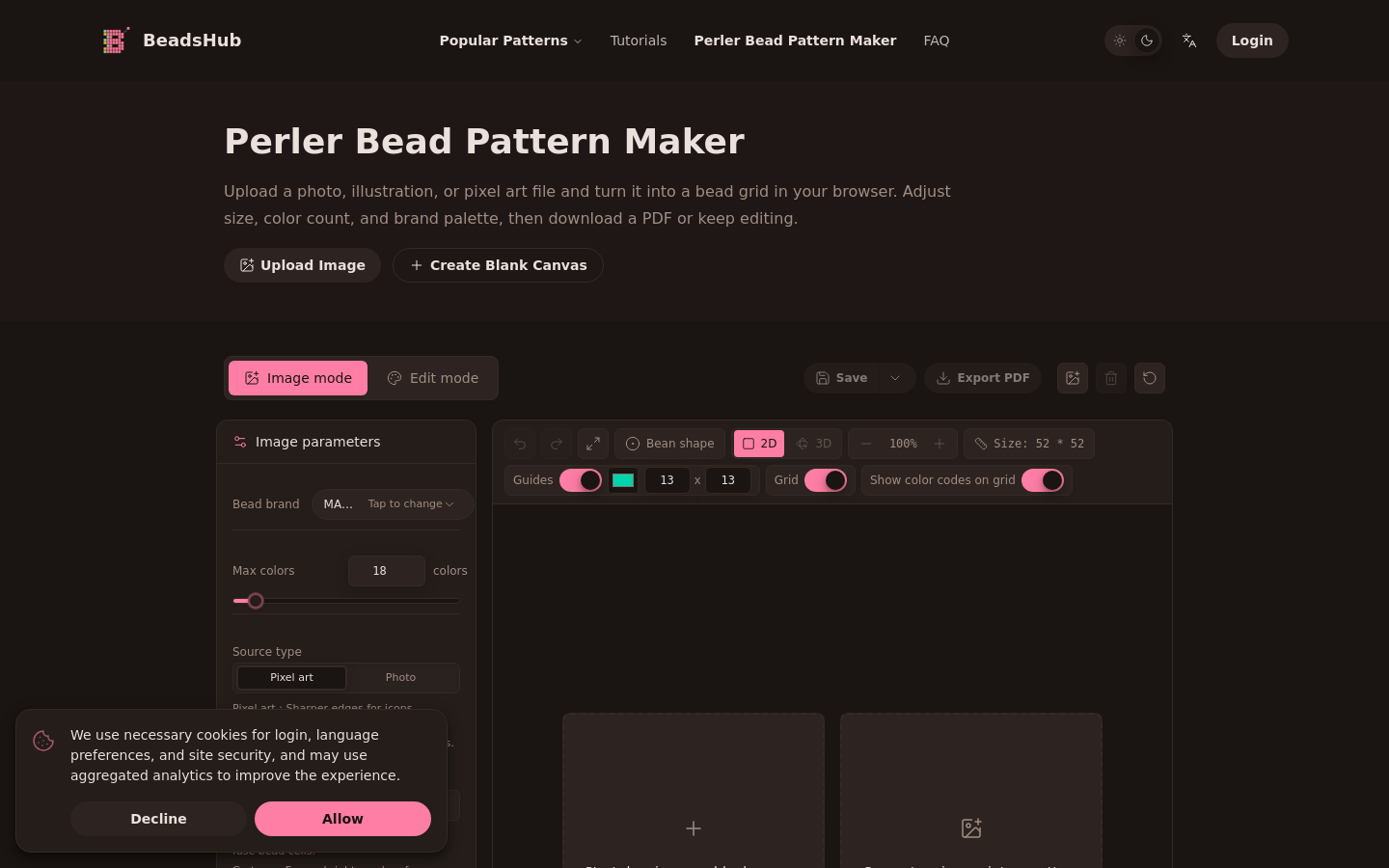This screenshot has height=868, width=1389.
Task: Open Bead brand Tap to change dropdown
Action: [x=393, y=504]
